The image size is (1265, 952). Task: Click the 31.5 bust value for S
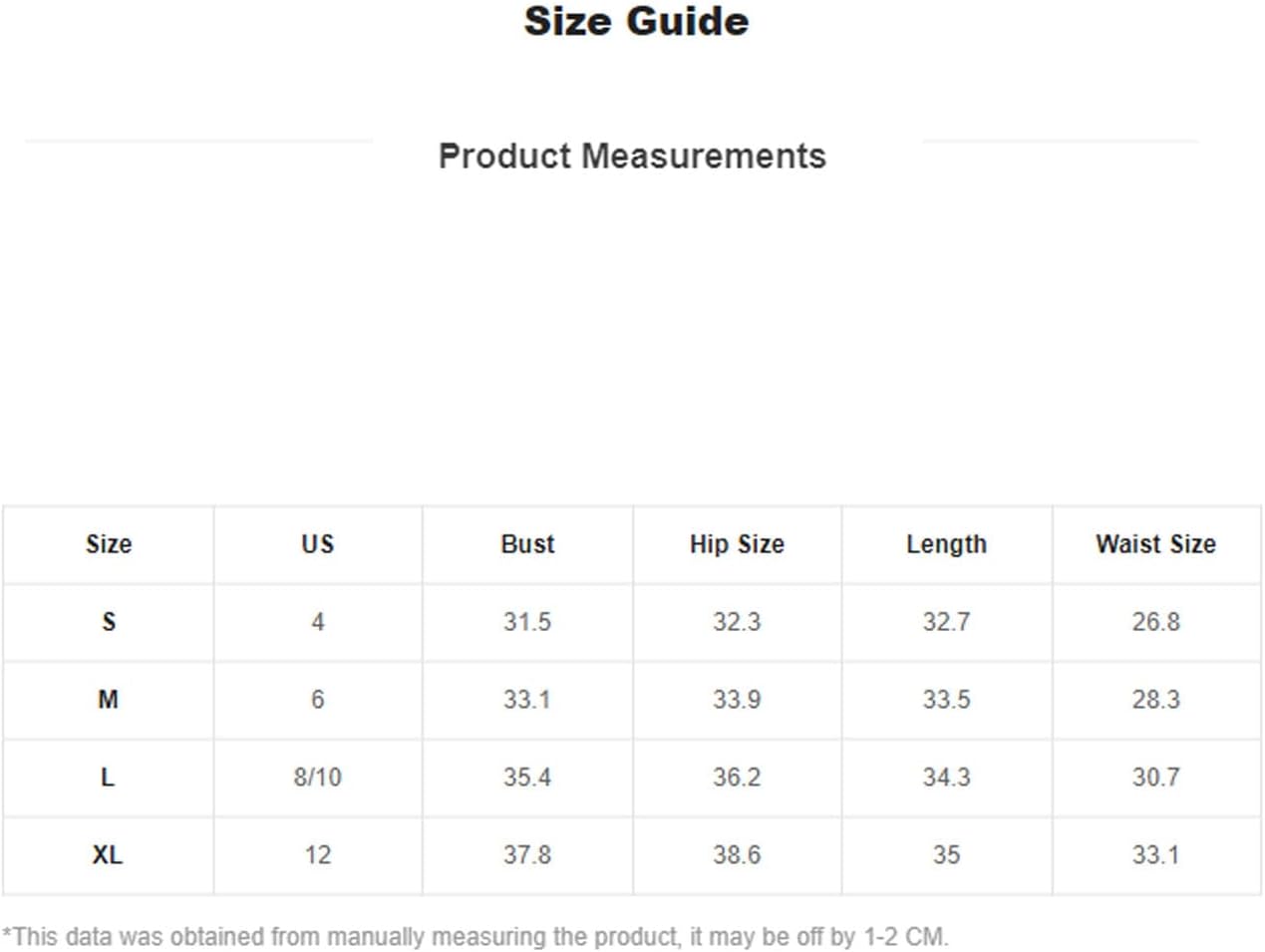pos(527,622)
